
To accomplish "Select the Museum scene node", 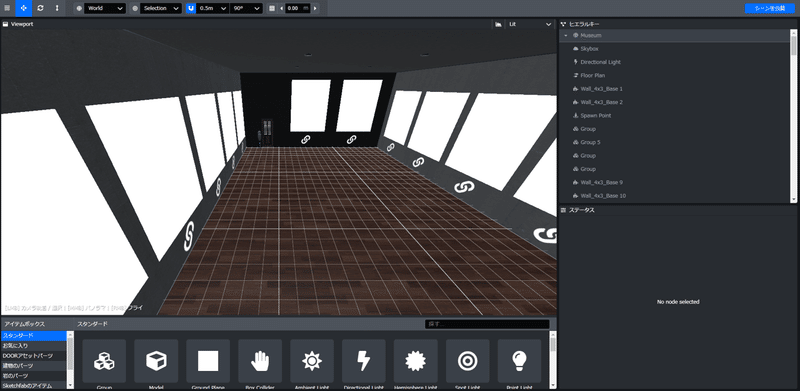I will (674, 36).
